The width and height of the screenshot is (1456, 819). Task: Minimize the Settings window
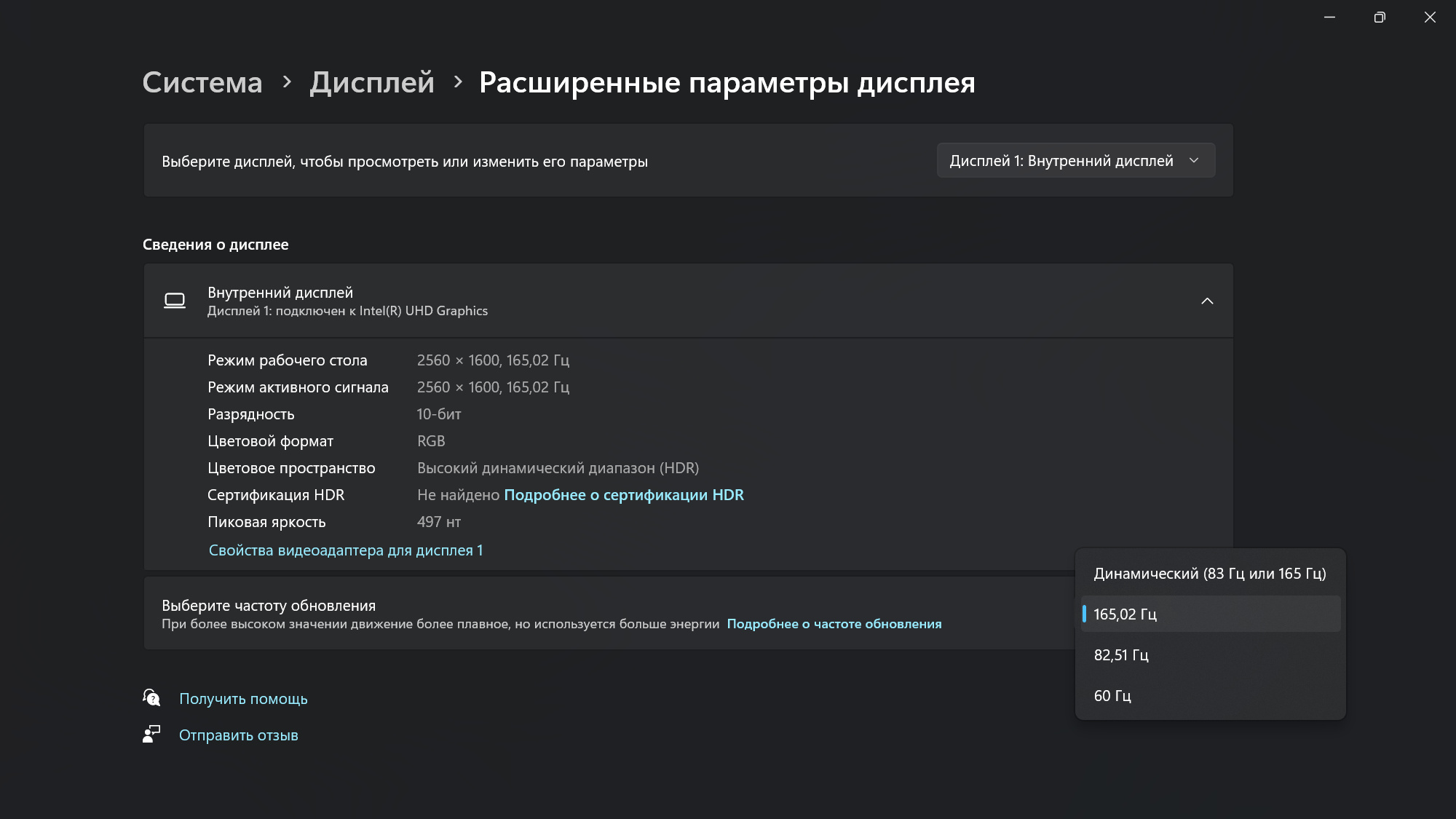(1329, 17)
